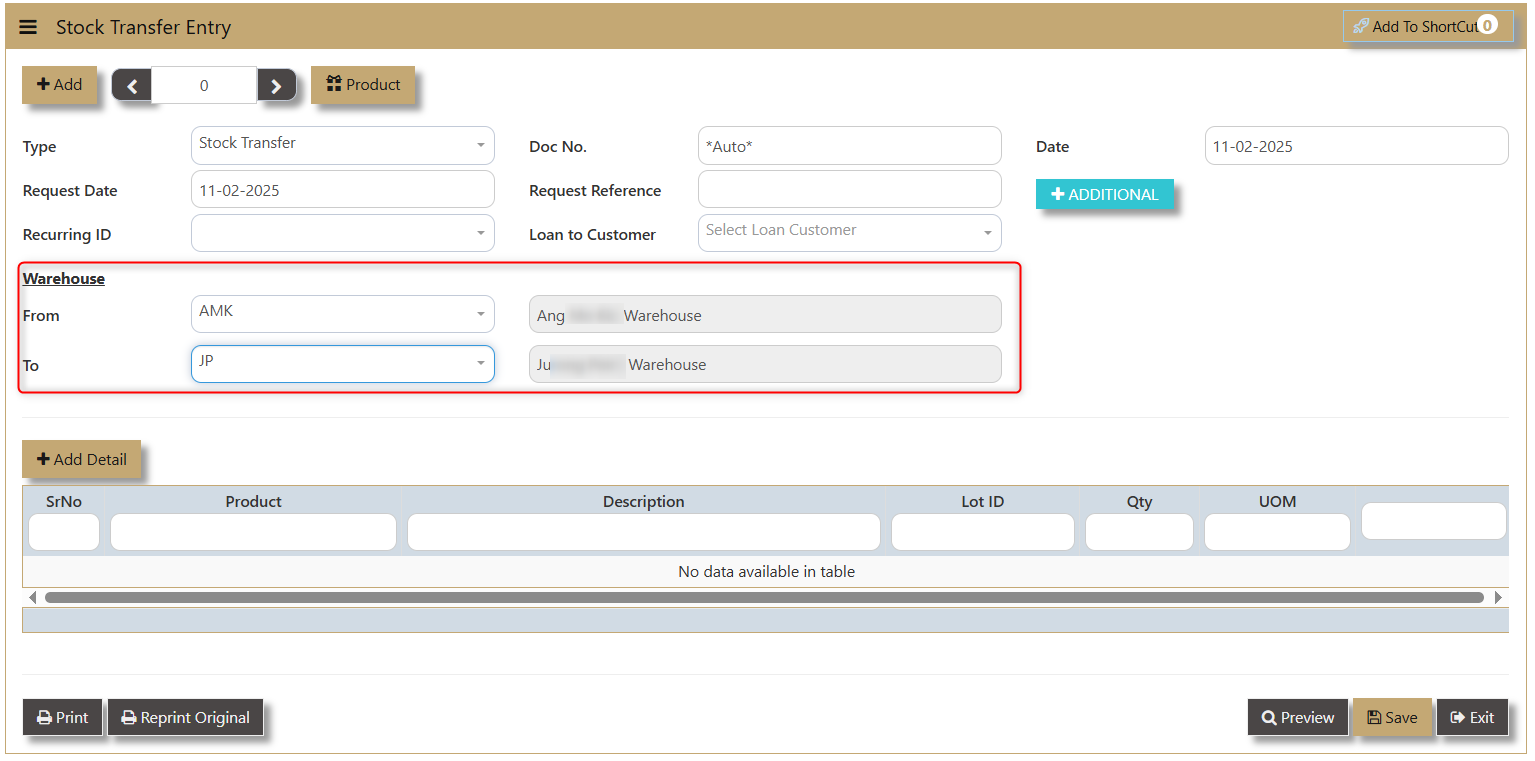
Task: Click the Add new record button
Action: (x=60, y=85)
